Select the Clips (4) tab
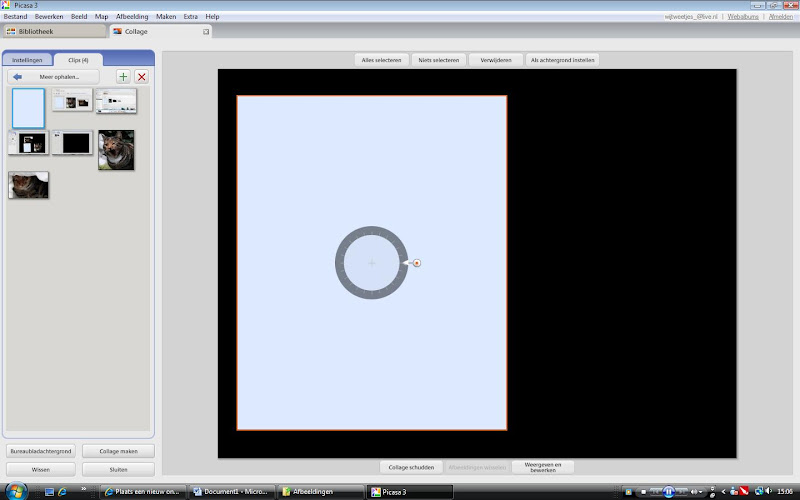Screen dimensions: 800x500 (x=78, y=60)
